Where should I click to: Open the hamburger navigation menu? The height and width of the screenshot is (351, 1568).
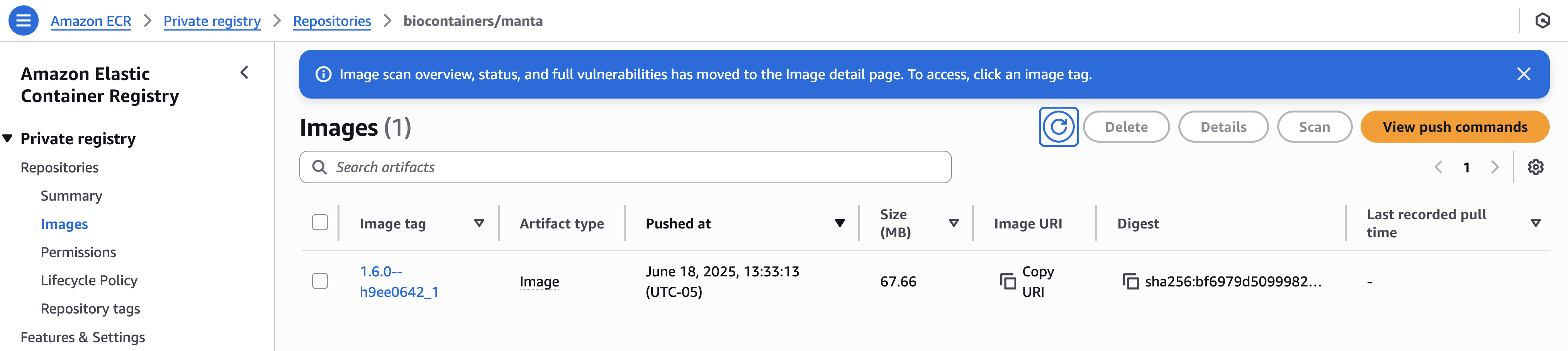[23, 21]
